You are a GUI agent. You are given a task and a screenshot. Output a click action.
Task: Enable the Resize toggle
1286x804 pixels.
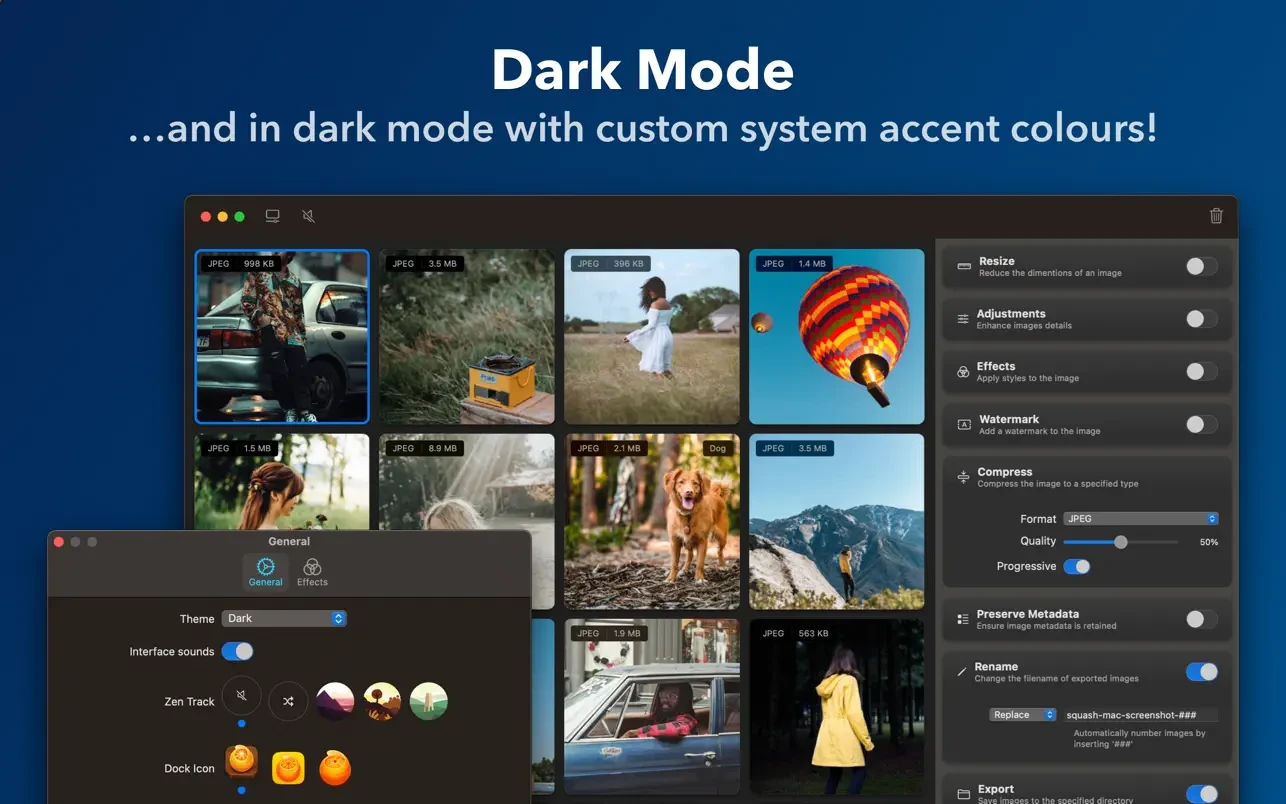coord(1201,266)
